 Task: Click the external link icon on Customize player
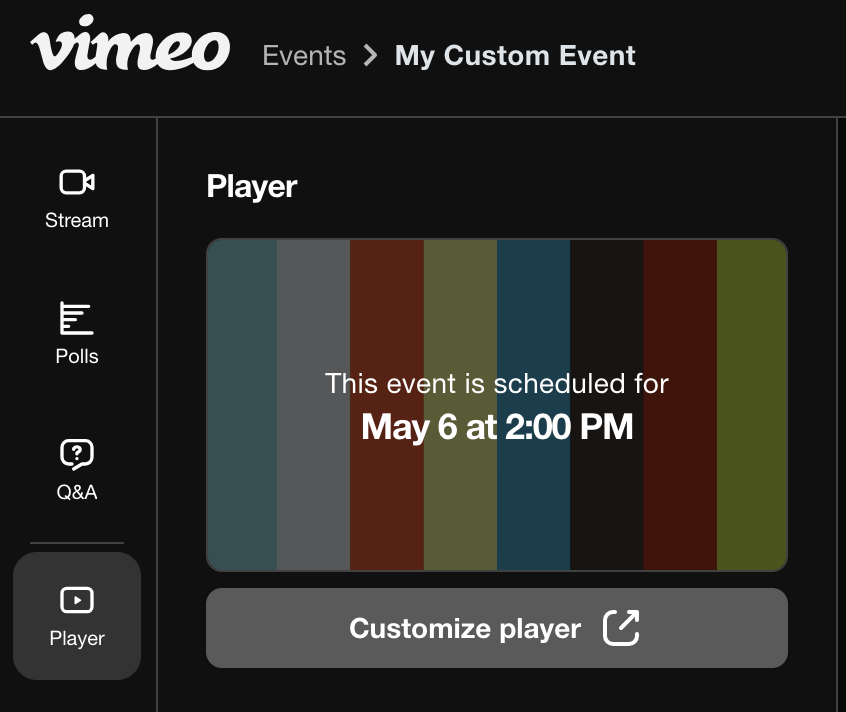point(621,628)
